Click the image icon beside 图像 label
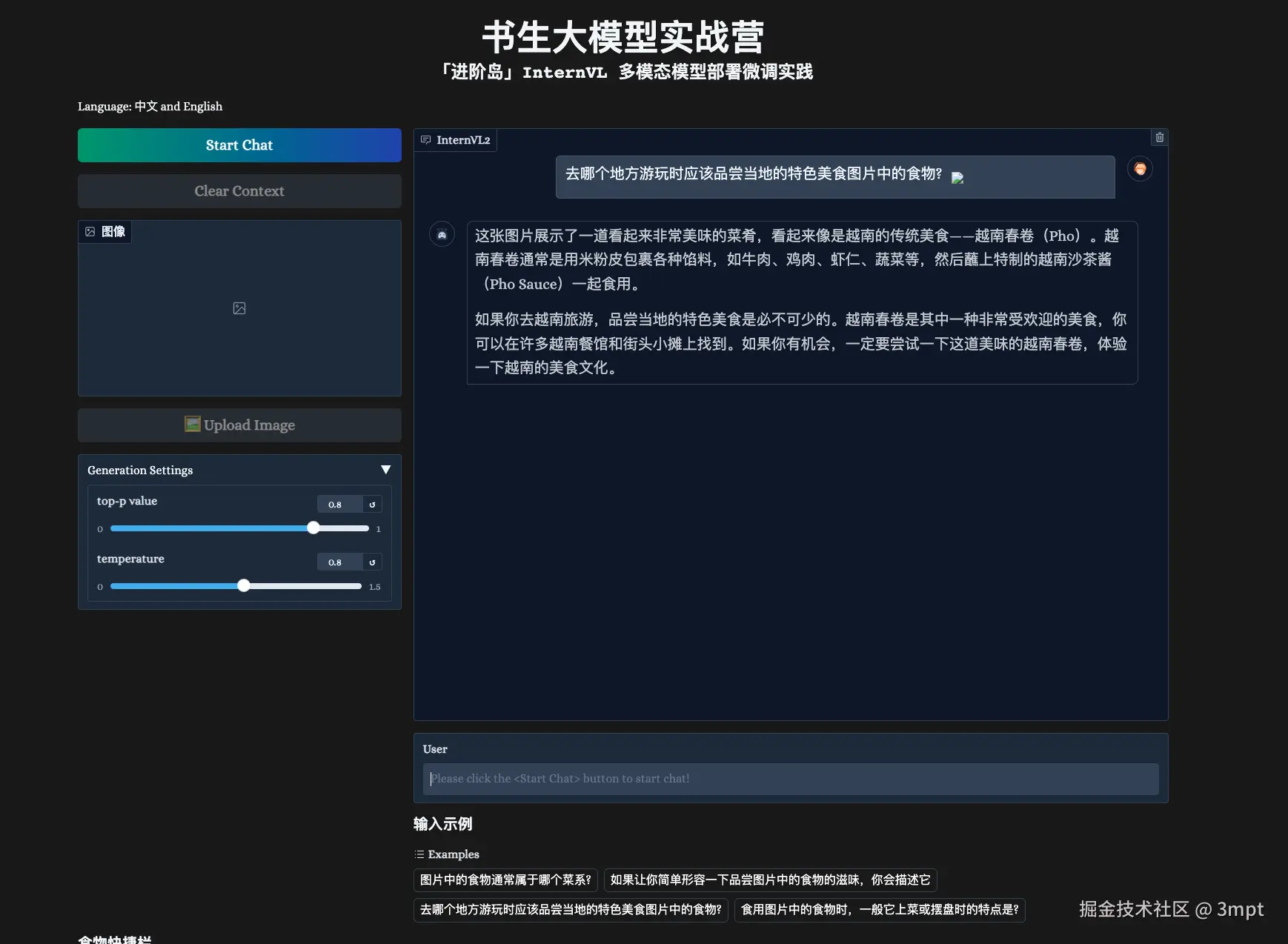Image resolution: width=1288 pixels, height=944 pixels. point(90,231)
